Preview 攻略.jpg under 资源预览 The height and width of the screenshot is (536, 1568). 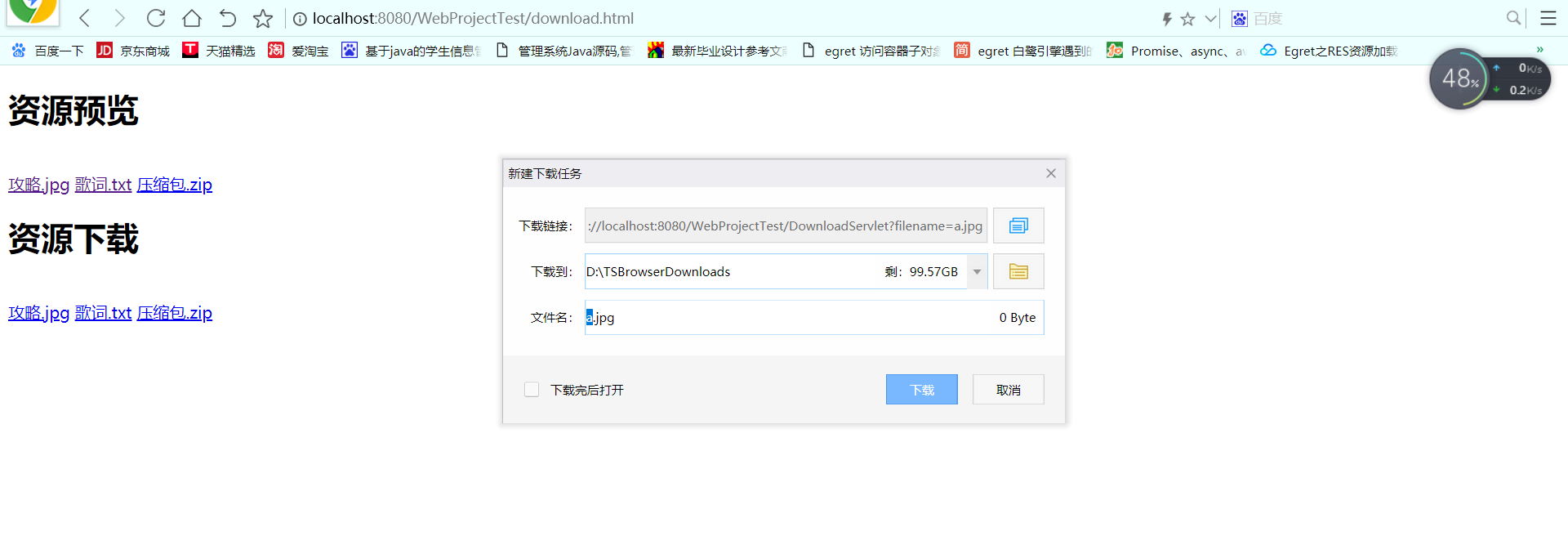pos(38,185)
